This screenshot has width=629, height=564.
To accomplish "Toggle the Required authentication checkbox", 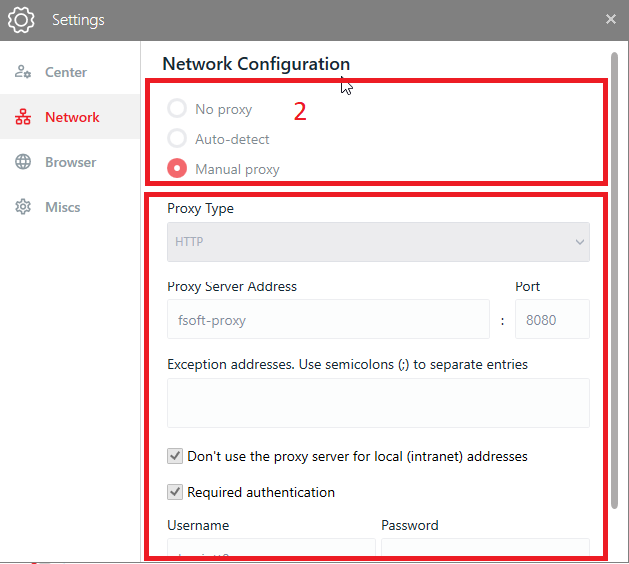I will 175,492.
